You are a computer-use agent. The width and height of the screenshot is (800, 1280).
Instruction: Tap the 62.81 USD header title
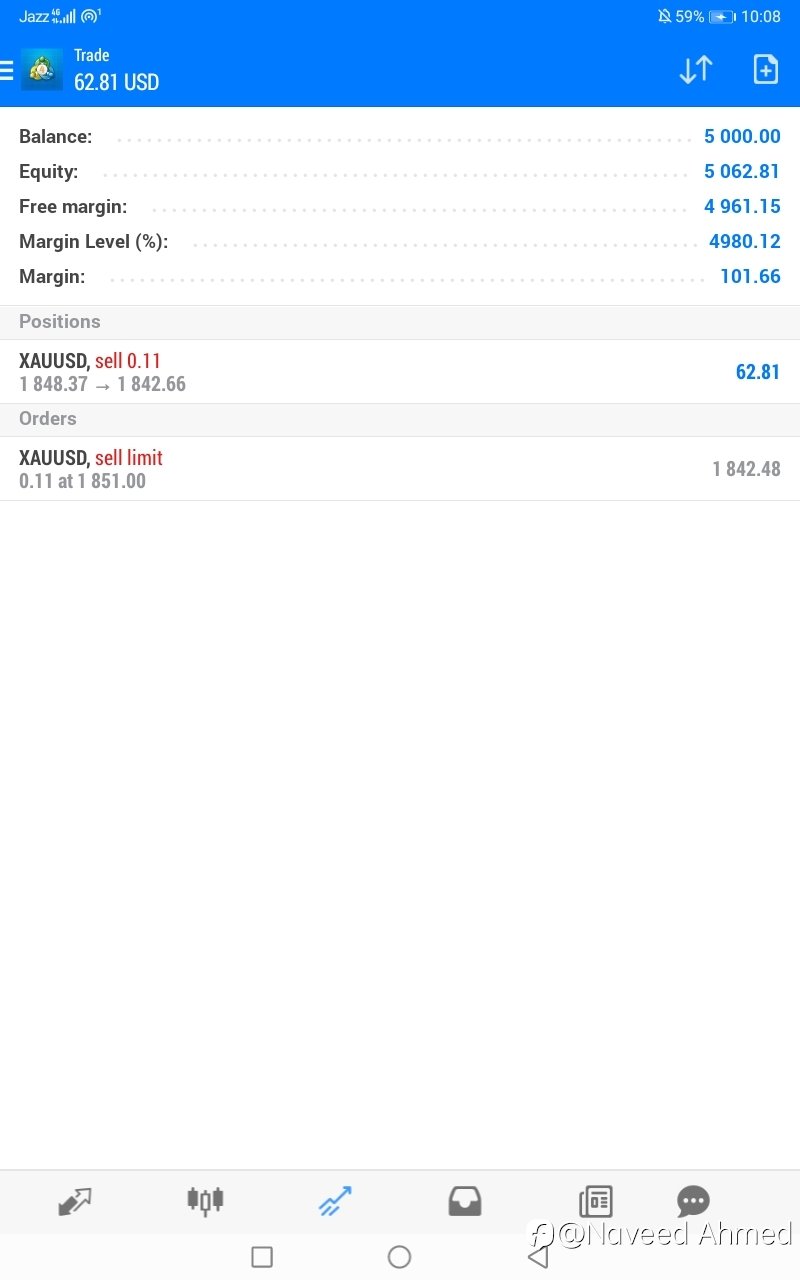116,82
